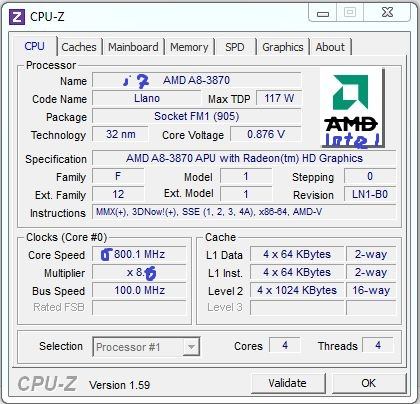The height and width of the screenshot is (404, 420).
Task: Click the L1 Data 2-way associativity value
Action: (x=371, y=254)
